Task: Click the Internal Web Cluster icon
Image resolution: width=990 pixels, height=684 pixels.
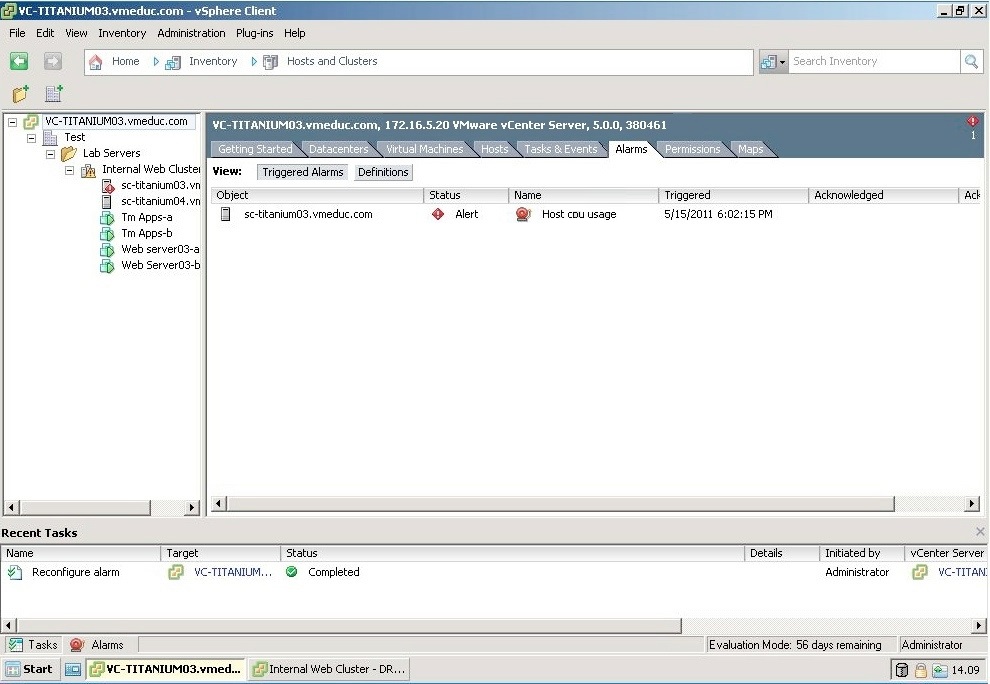Action: click(x=88, y=169)
